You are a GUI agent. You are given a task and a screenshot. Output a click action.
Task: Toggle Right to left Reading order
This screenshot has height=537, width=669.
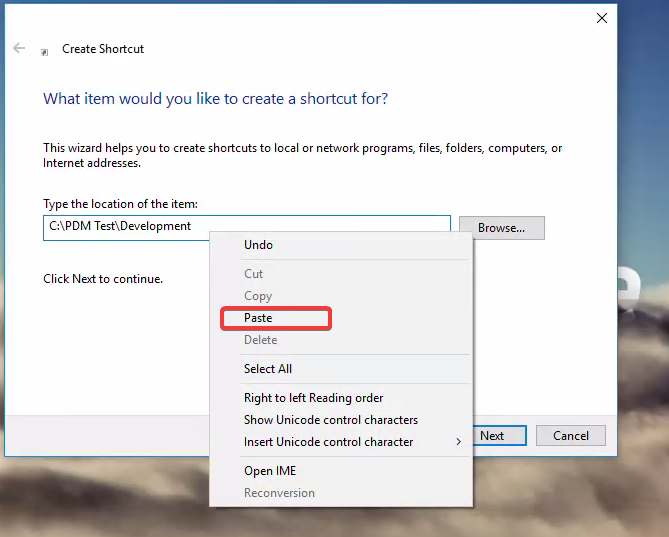click(341, 398)
